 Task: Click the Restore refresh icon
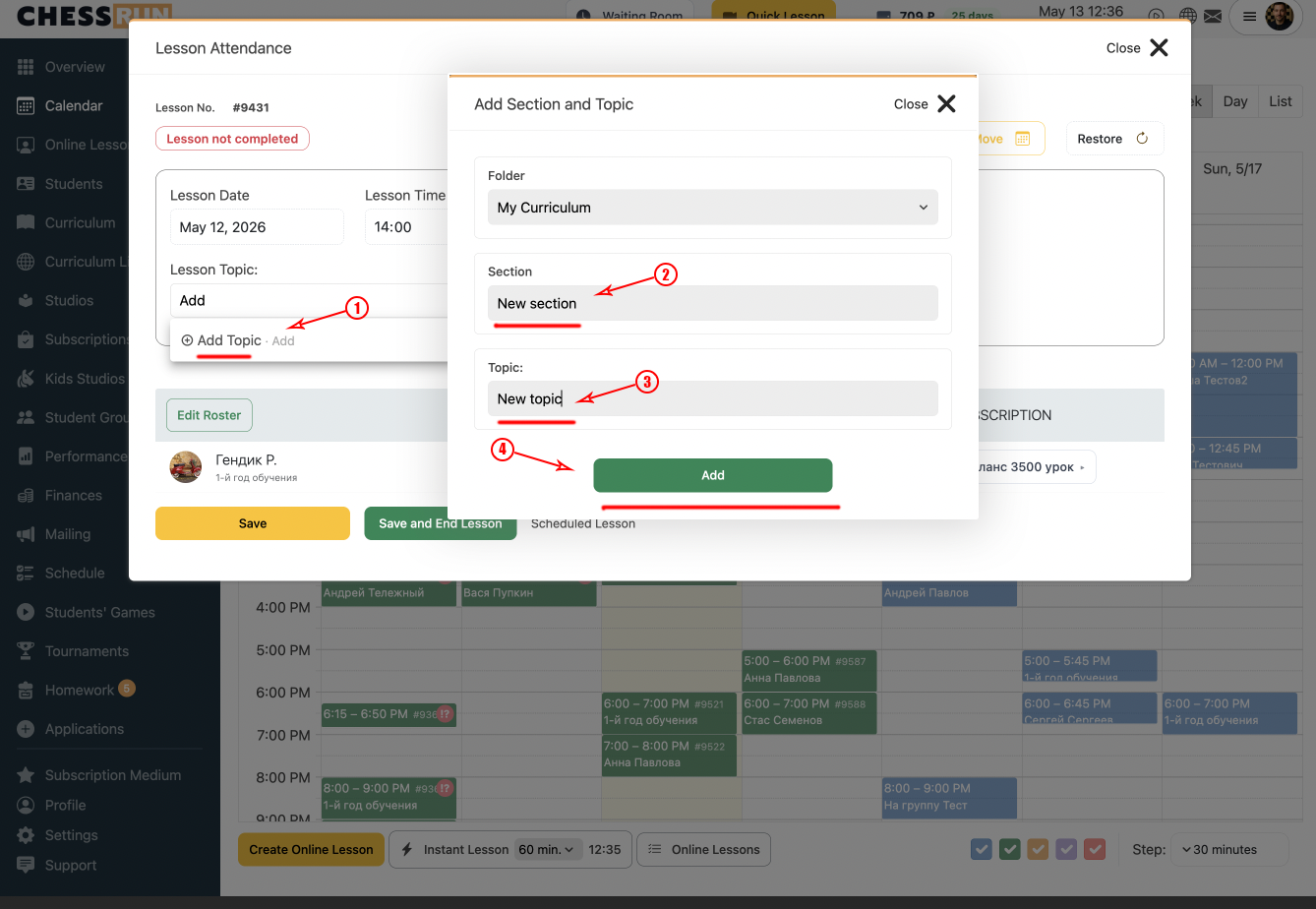[1142, 139]
